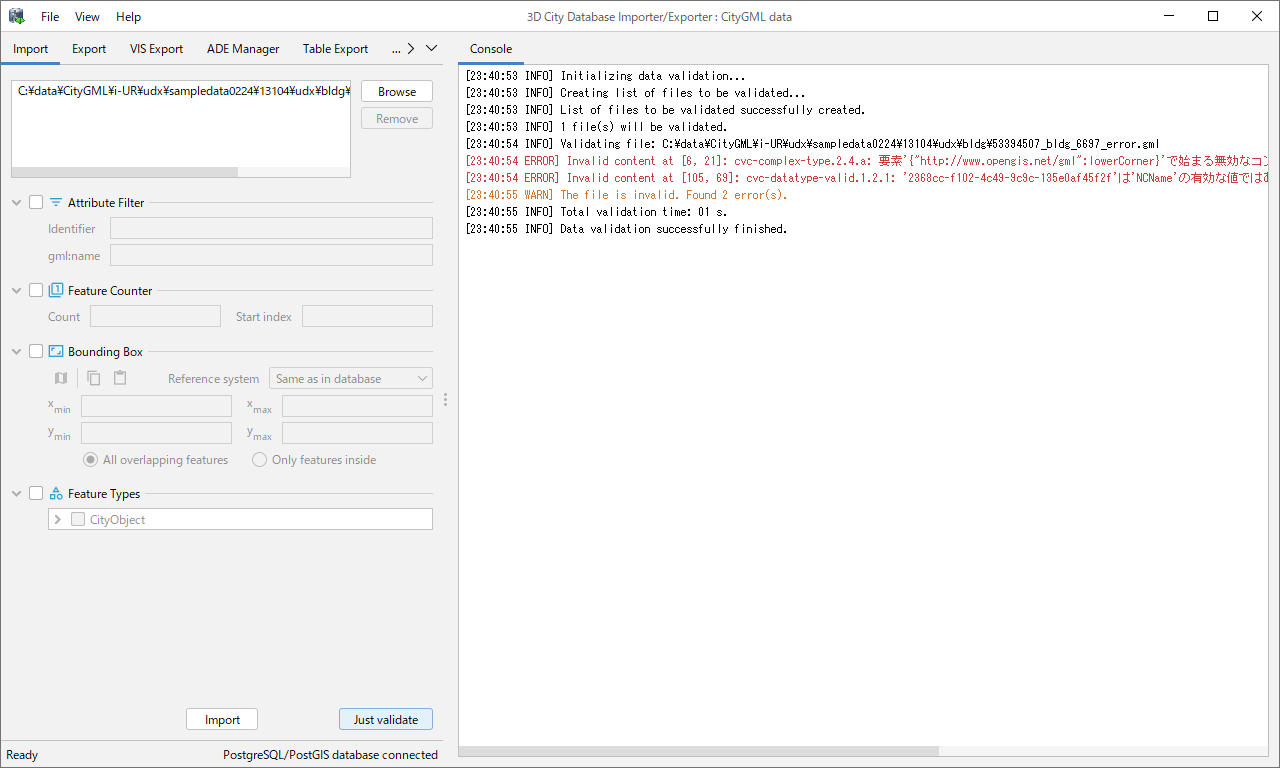Open the Help menu
This screenshot has height=768, width=1280.
(128, 17)
